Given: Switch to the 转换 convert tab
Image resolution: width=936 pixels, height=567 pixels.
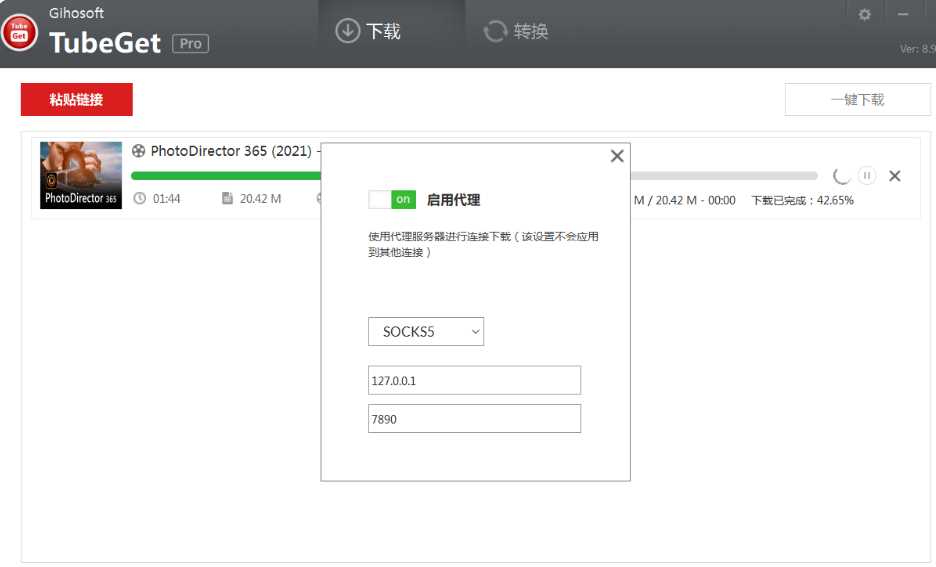Looking at the screenshot, I should coord(516,31).
